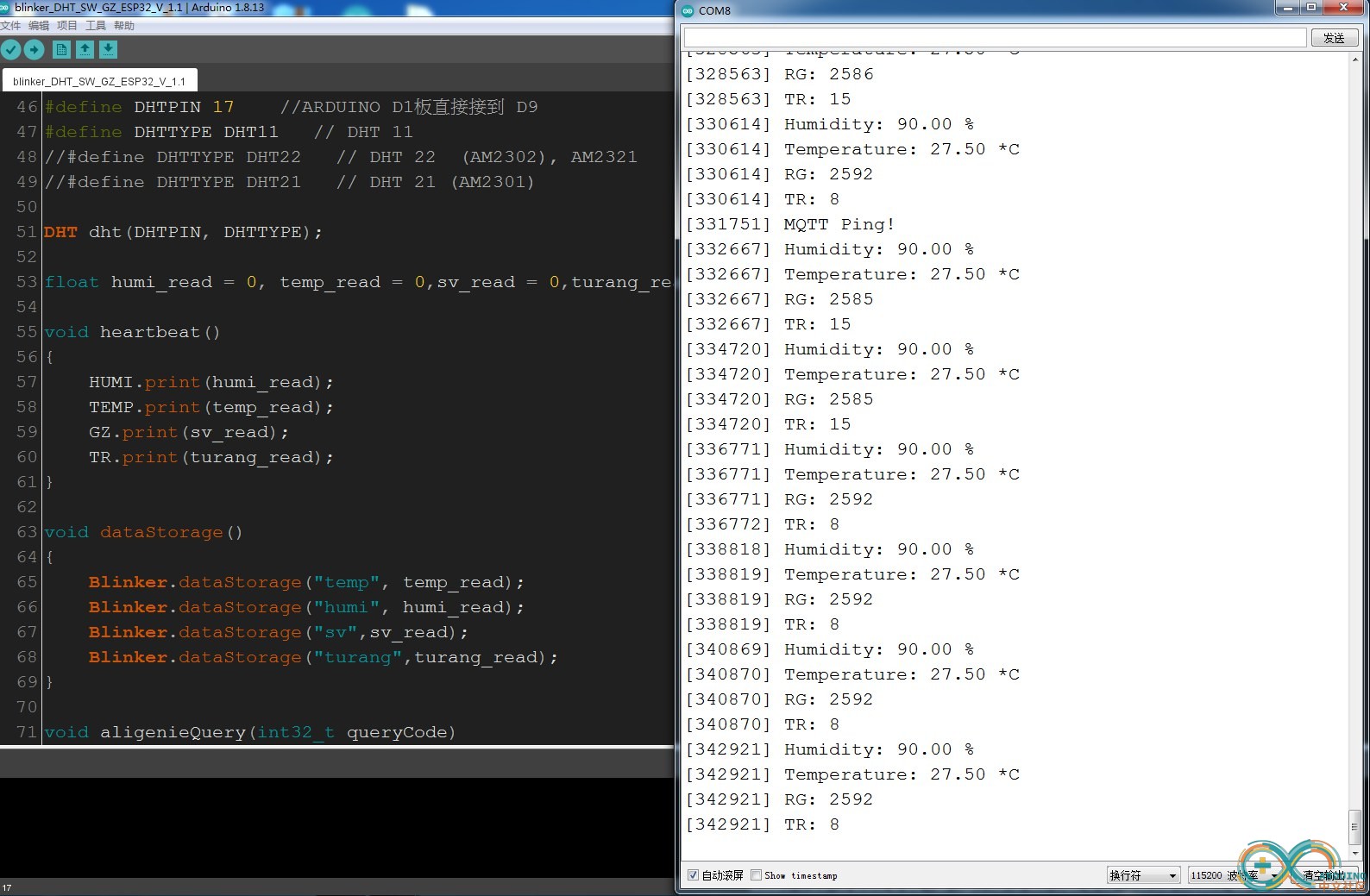Click the '[336772] TR: 8' output line
1370x896 pixels.
[762, 524]
